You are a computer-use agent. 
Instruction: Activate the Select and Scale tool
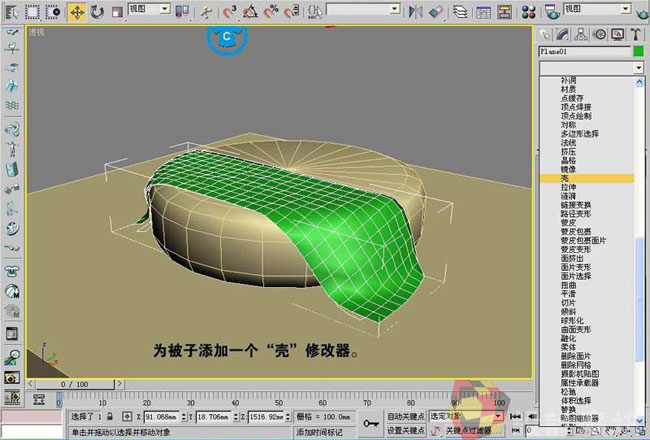click(x=116, y=12)
